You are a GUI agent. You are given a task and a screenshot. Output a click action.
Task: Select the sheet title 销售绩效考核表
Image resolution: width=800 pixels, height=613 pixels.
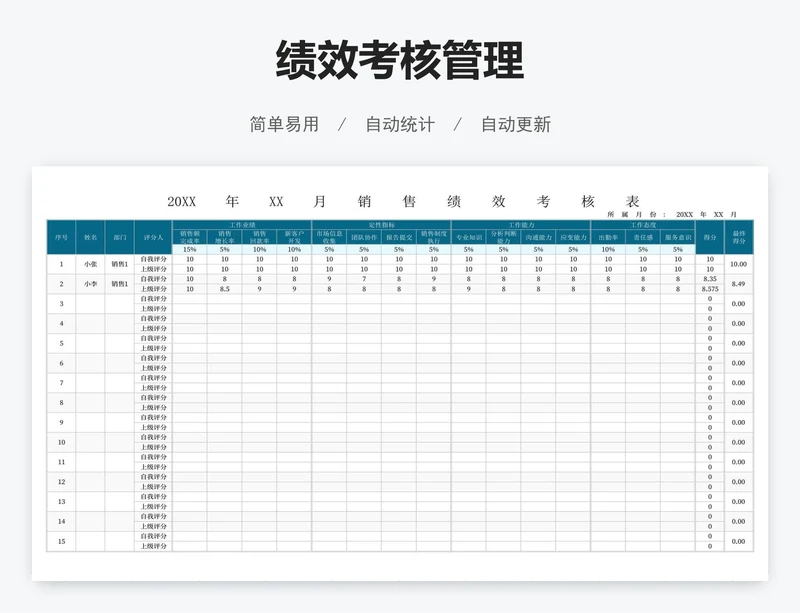499,202
